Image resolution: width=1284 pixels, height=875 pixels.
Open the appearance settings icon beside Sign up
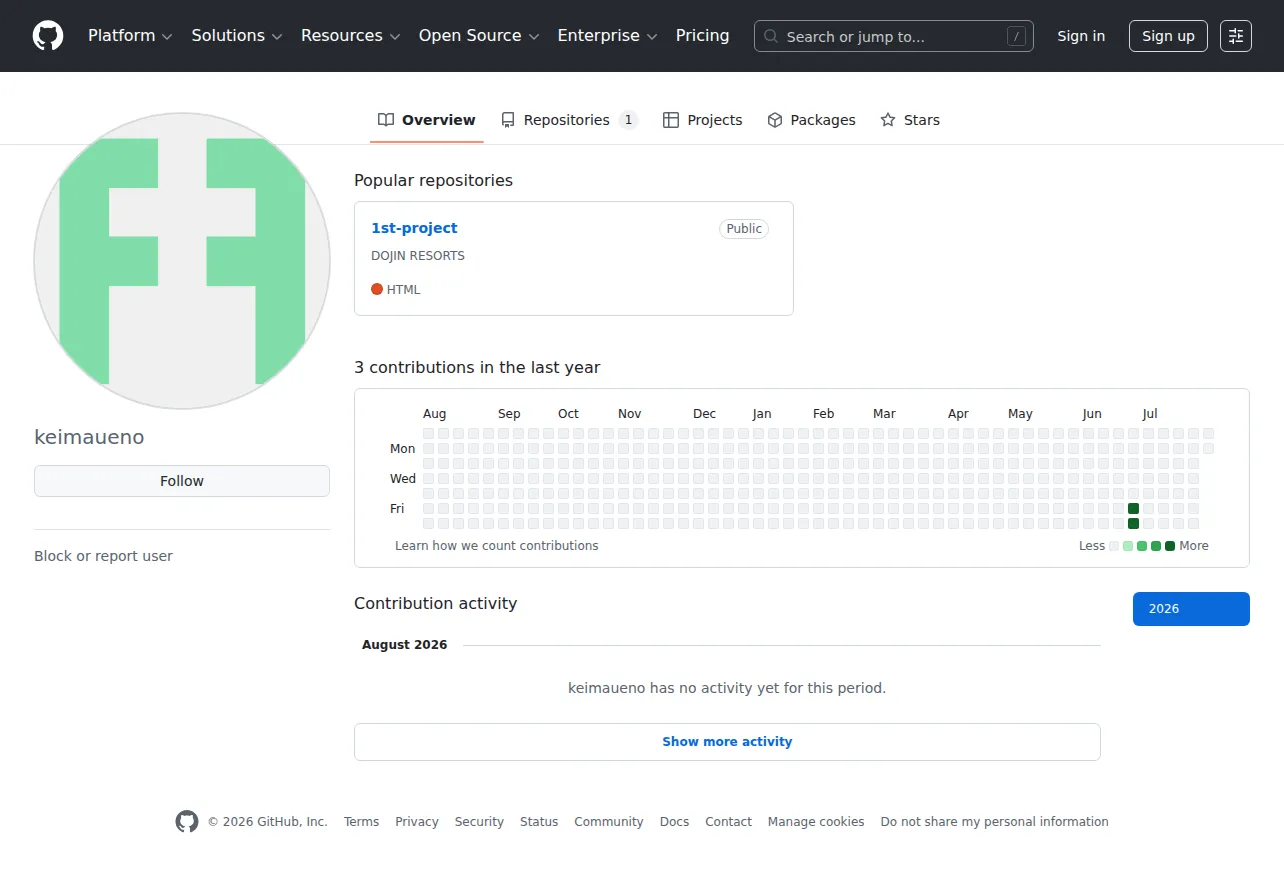1236,36
